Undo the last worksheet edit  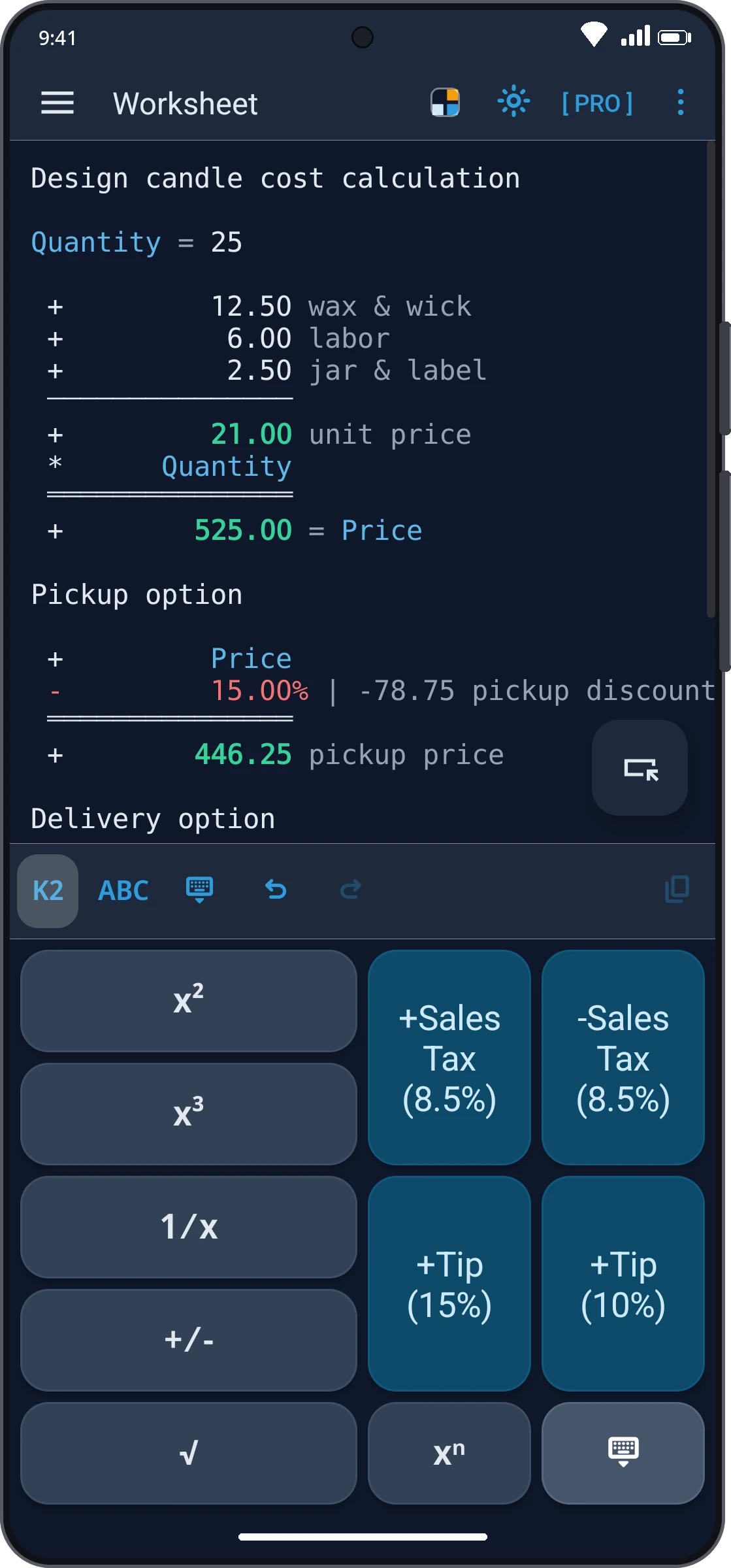276,890
